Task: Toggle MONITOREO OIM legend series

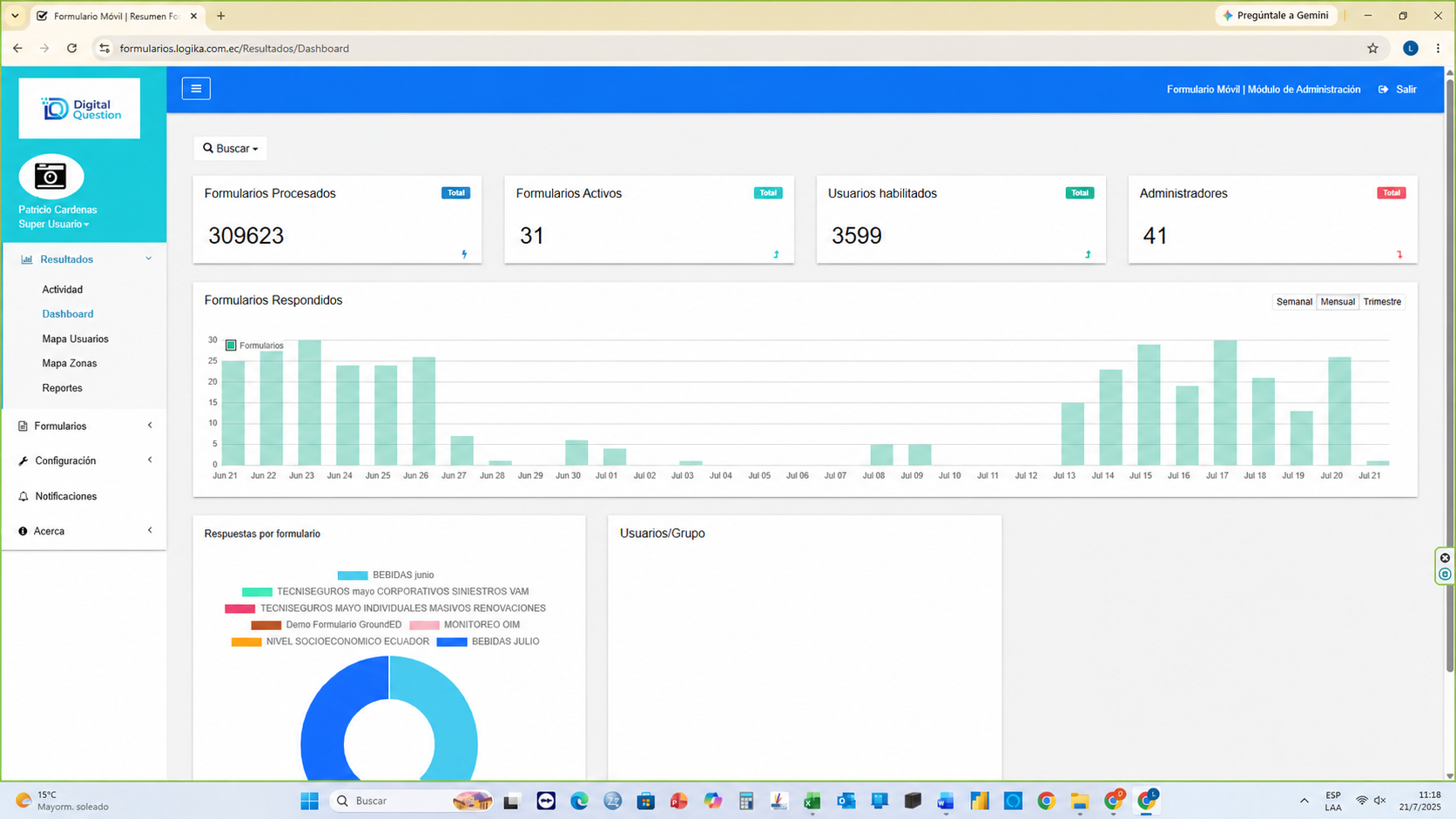Action: tap(464, 625)
